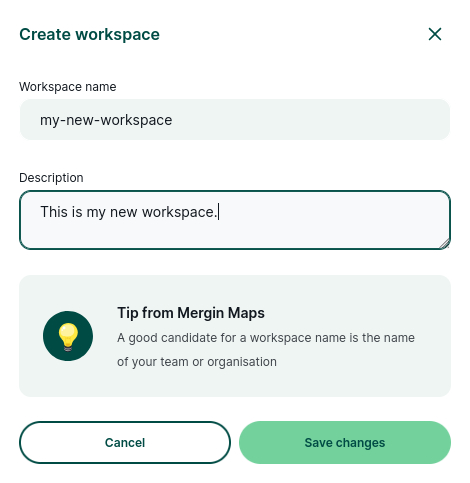The height and width of the screenshot is (483, 470).
Task: Focus the Description text area
Action: tap(235, 220)
